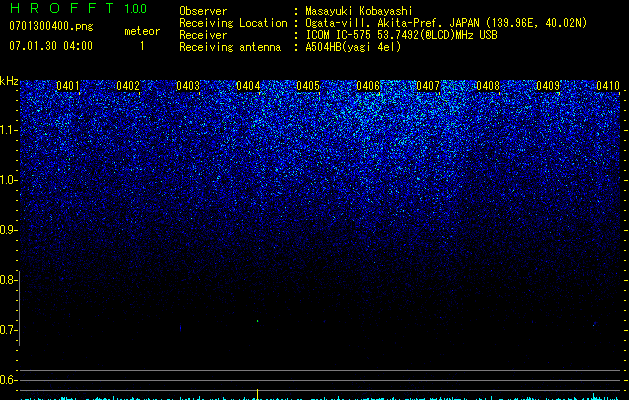The width and height of the screenshot is (629, 400).
Task: Click the Receiver label
Action: [203, 35]
